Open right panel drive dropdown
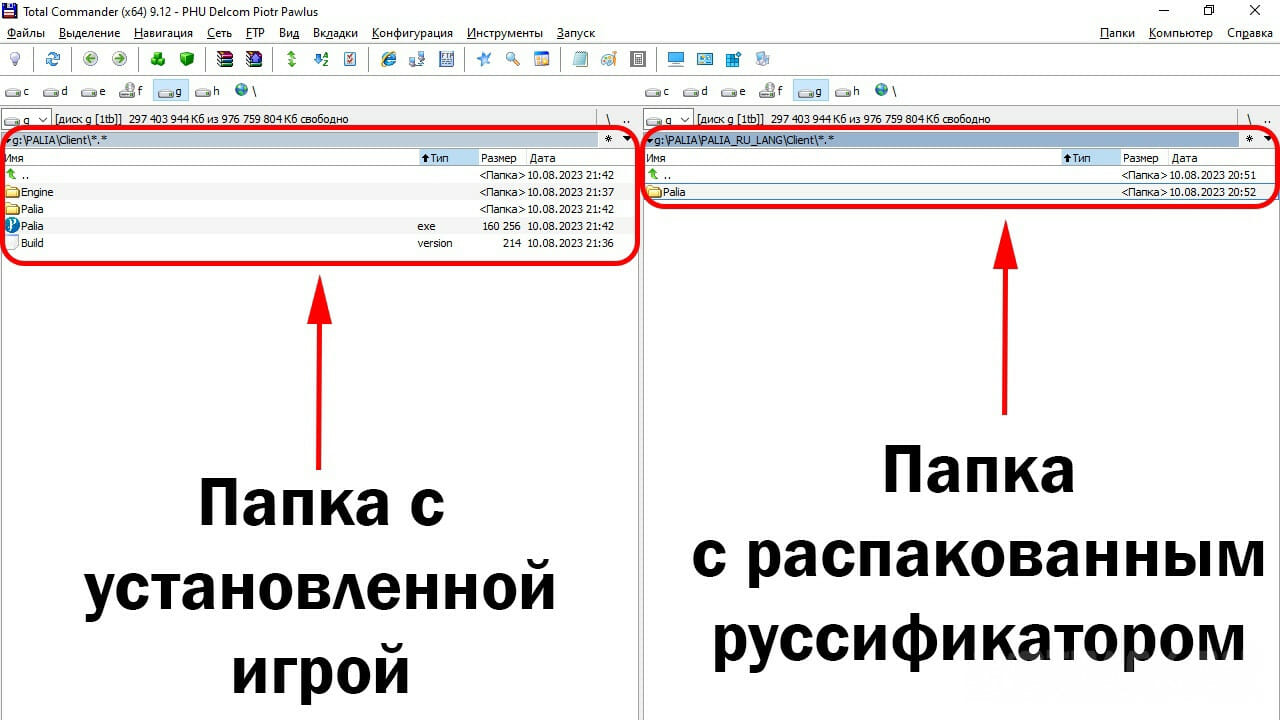This screenshot has height=720, width=1280. click(x=668, y=119)
